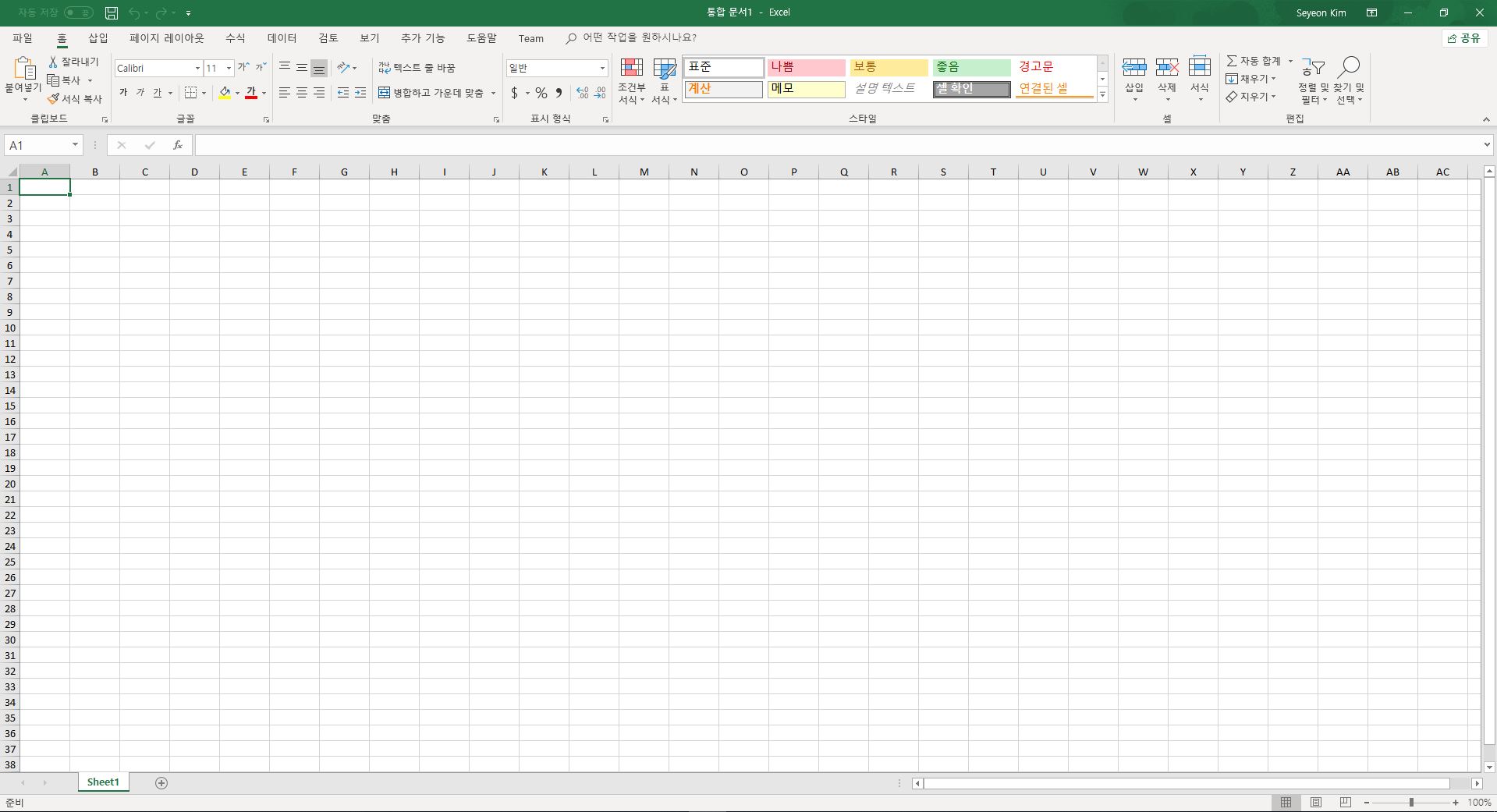This screenshot has height=812, width=1497.
Task: Open the Data (데이터) ribbon tab
Action: click(x=282, y=38)
